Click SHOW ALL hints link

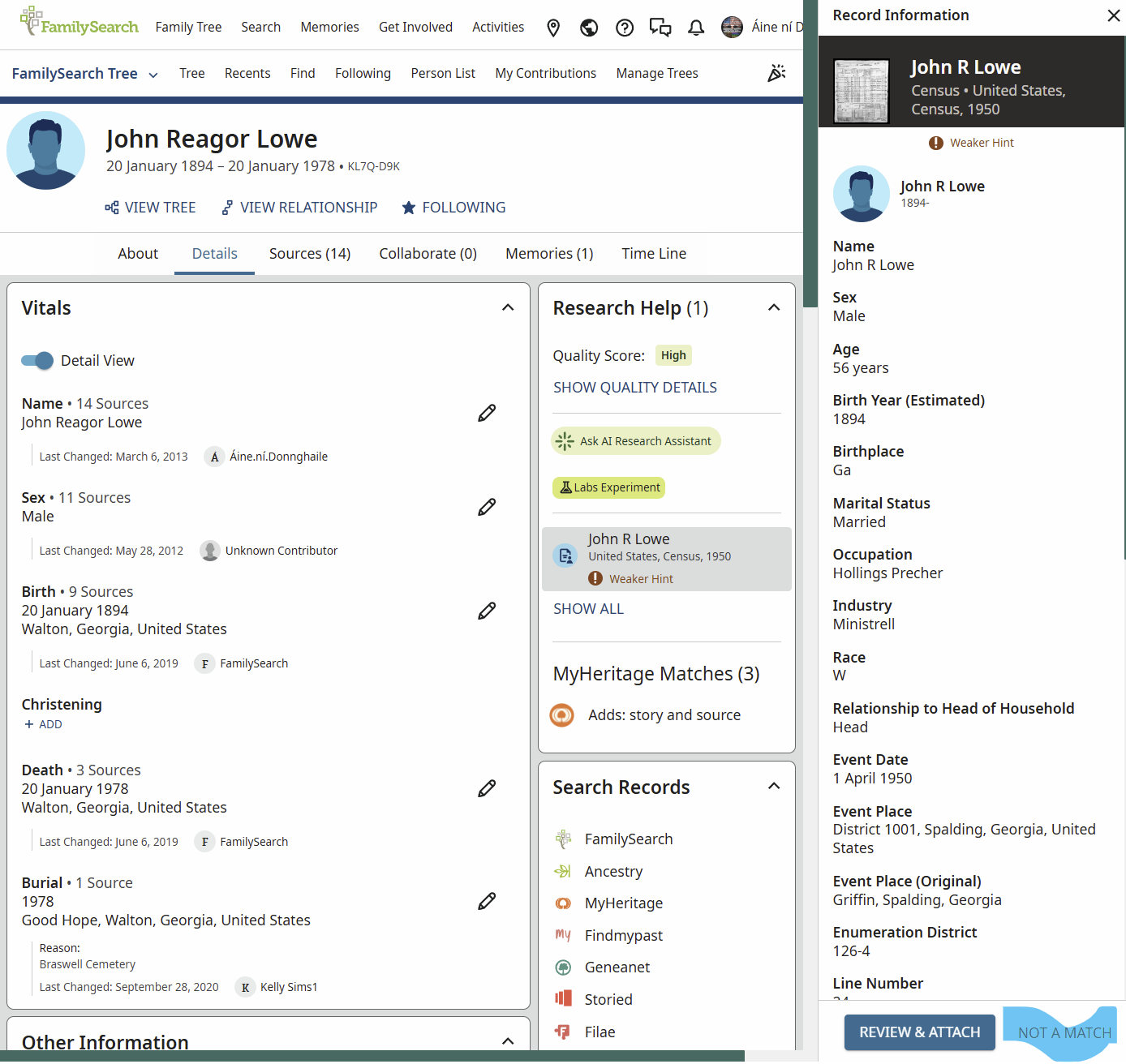(588, 609)
